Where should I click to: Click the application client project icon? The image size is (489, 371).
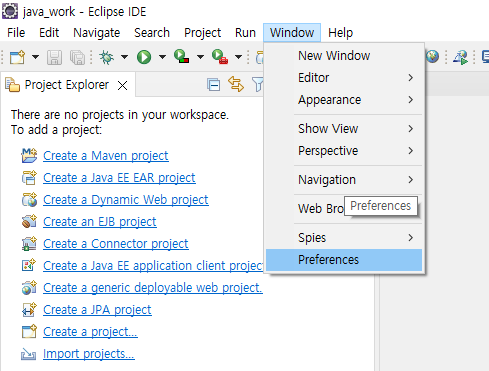tap(29, 265)
